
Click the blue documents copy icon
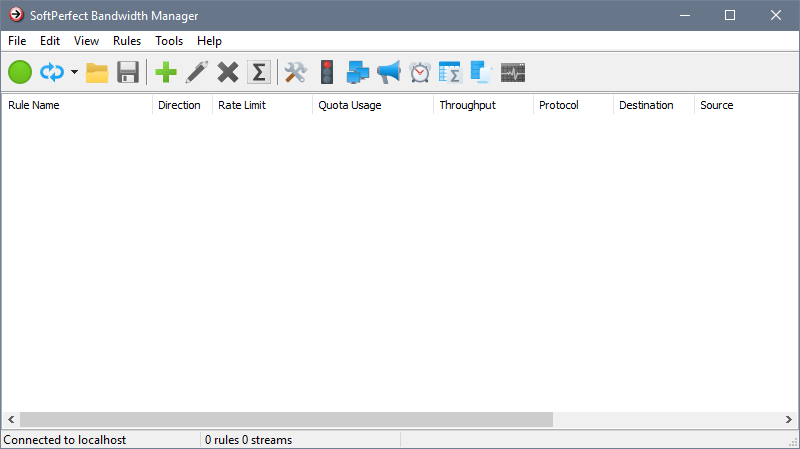tap(481, 72)
